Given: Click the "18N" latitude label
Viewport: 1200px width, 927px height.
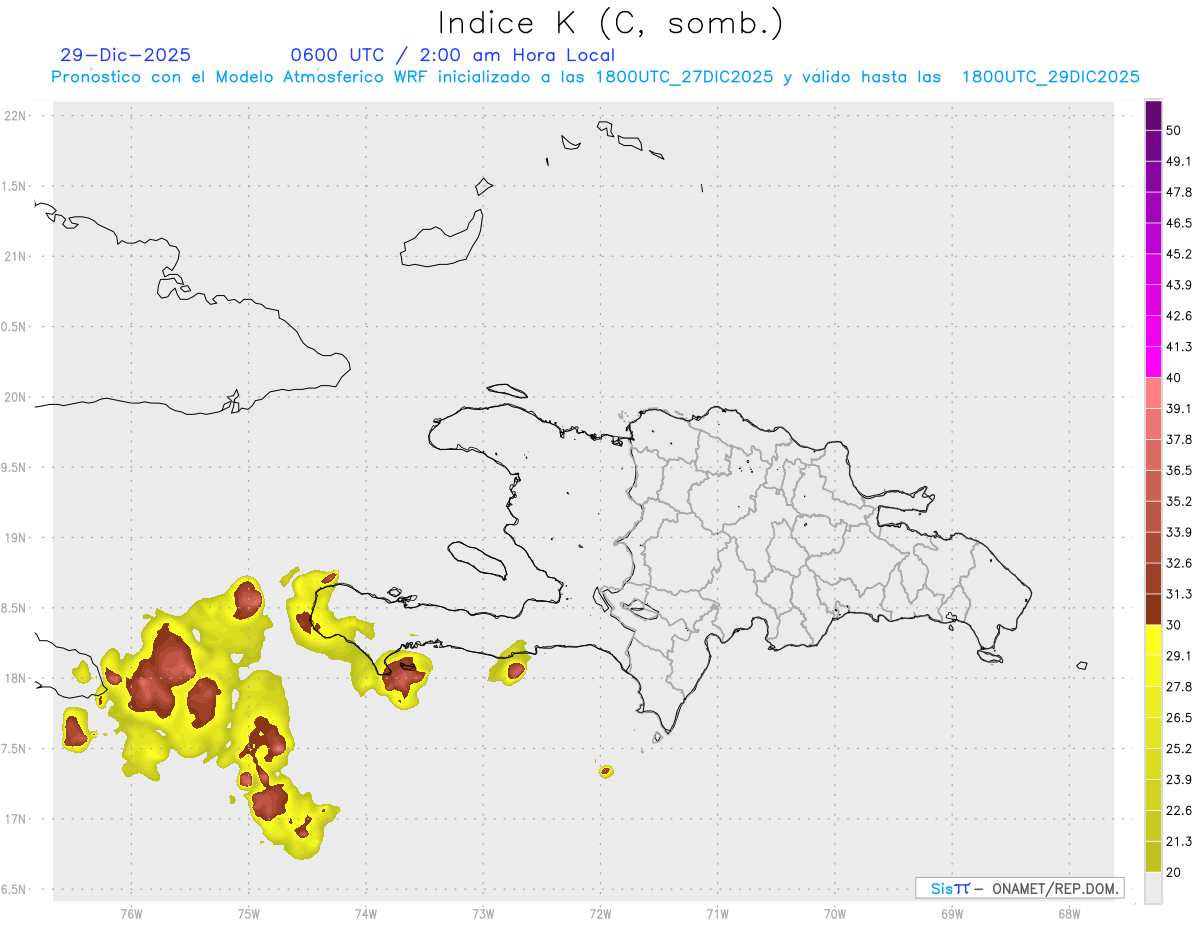Looking at the screenshot, I should coord(17,678).
